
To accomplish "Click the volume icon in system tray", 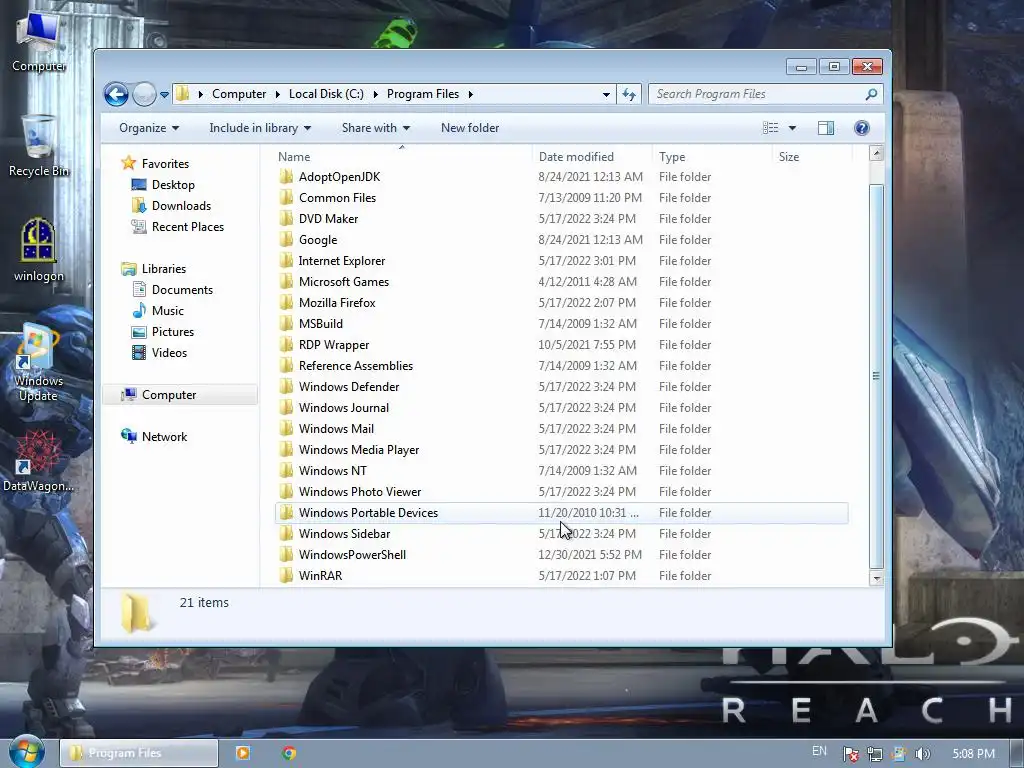I will pyautogui.click(x=922, y=754).
